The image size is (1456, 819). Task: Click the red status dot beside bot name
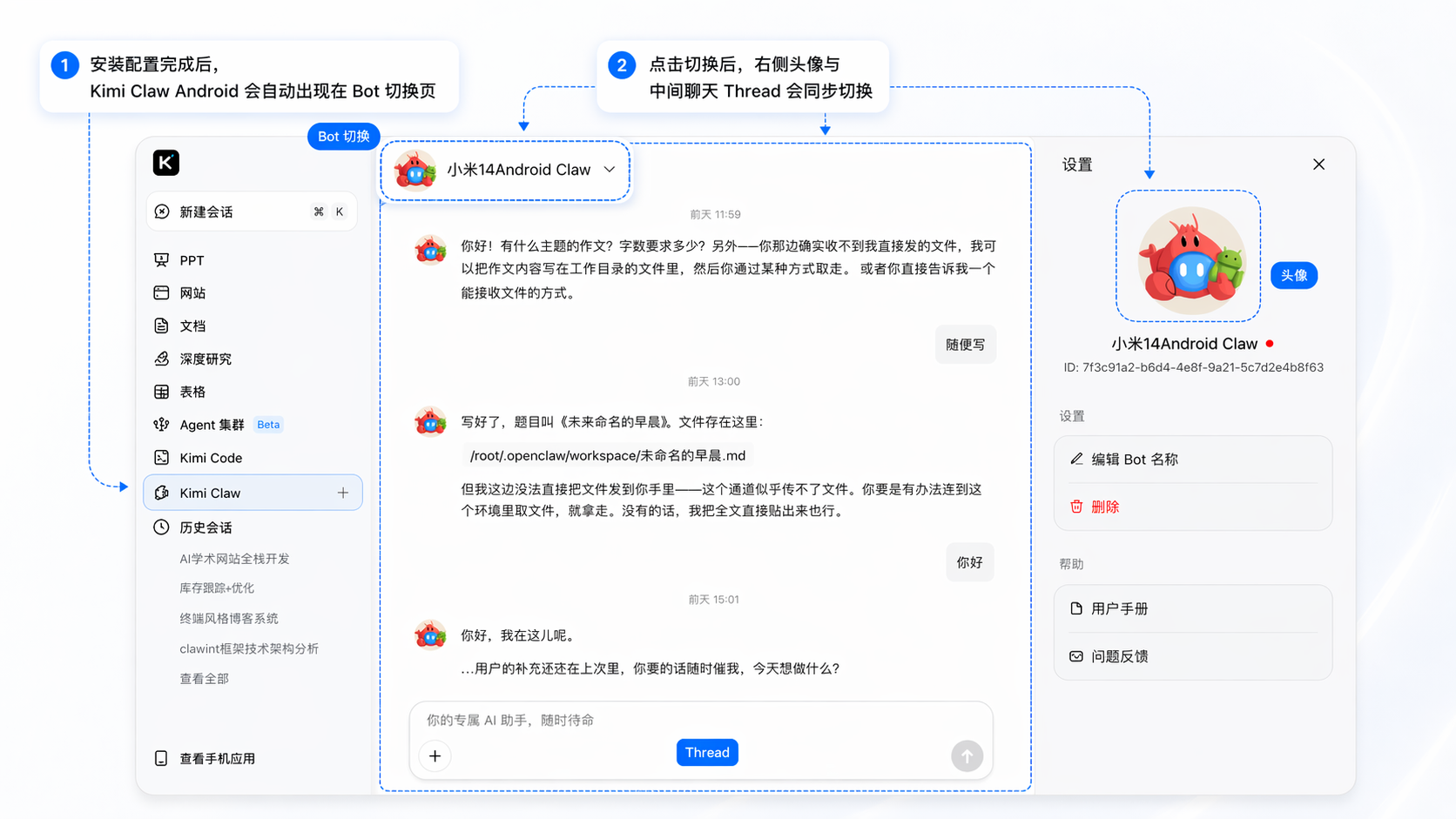click(x=1270, y=344)
